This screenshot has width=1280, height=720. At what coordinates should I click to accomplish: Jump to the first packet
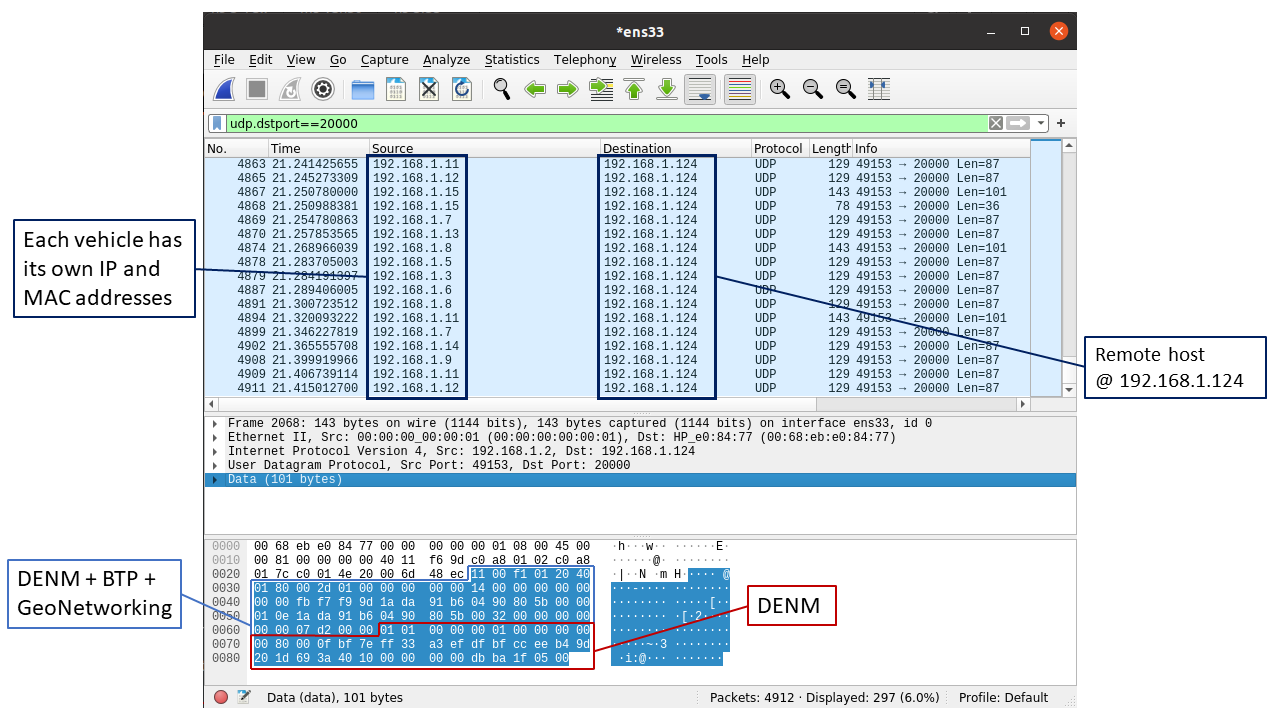click(634, 89)
